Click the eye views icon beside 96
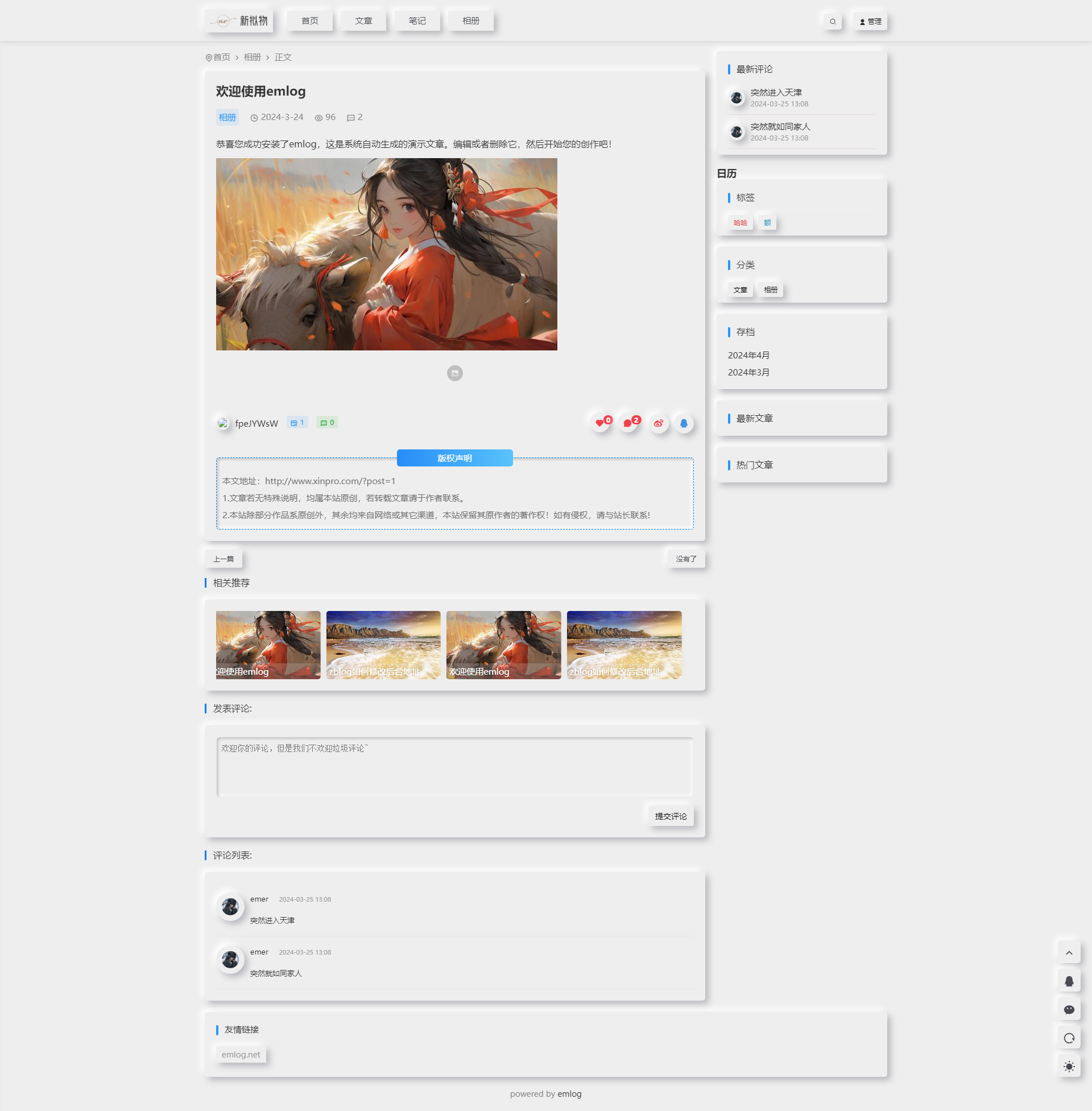The height and width of the screenshot is (1111, 1092). pyautogui.click(x=318, y=118)
